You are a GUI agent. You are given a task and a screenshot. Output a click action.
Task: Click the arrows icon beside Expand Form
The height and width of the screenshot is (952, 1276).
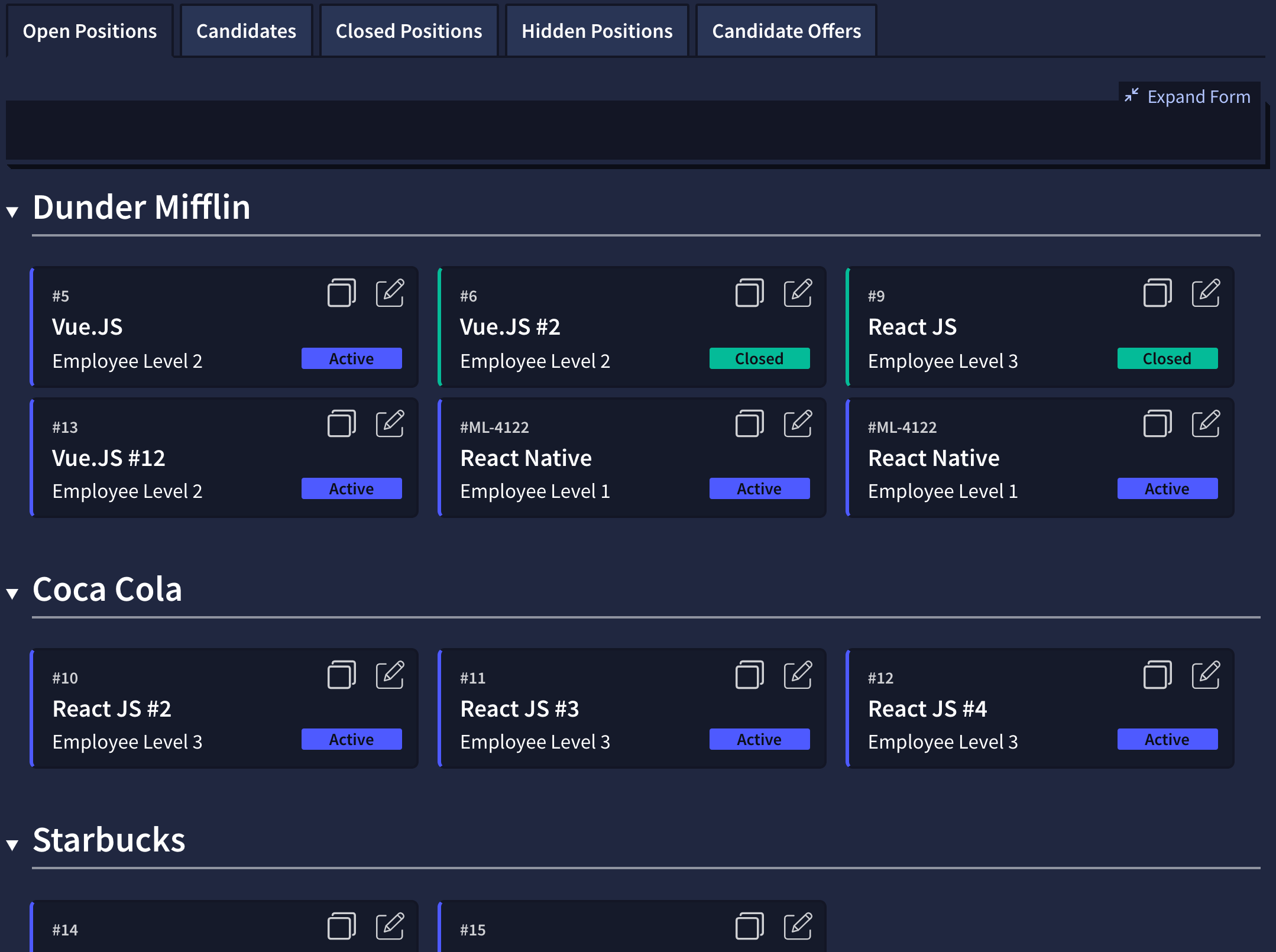click(1131, 95)
